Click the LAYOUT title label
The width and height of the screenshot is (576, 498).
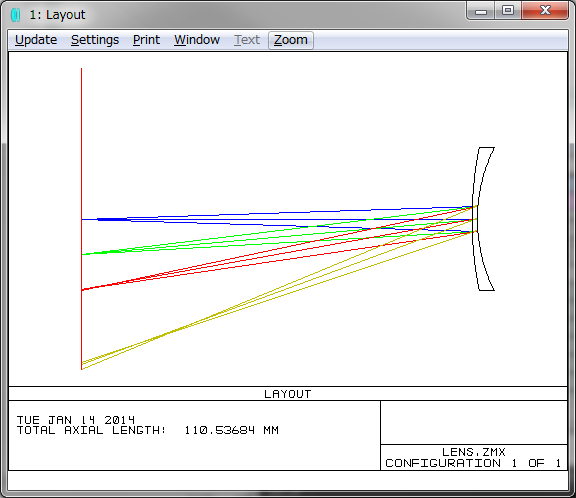tap(288, 394)
